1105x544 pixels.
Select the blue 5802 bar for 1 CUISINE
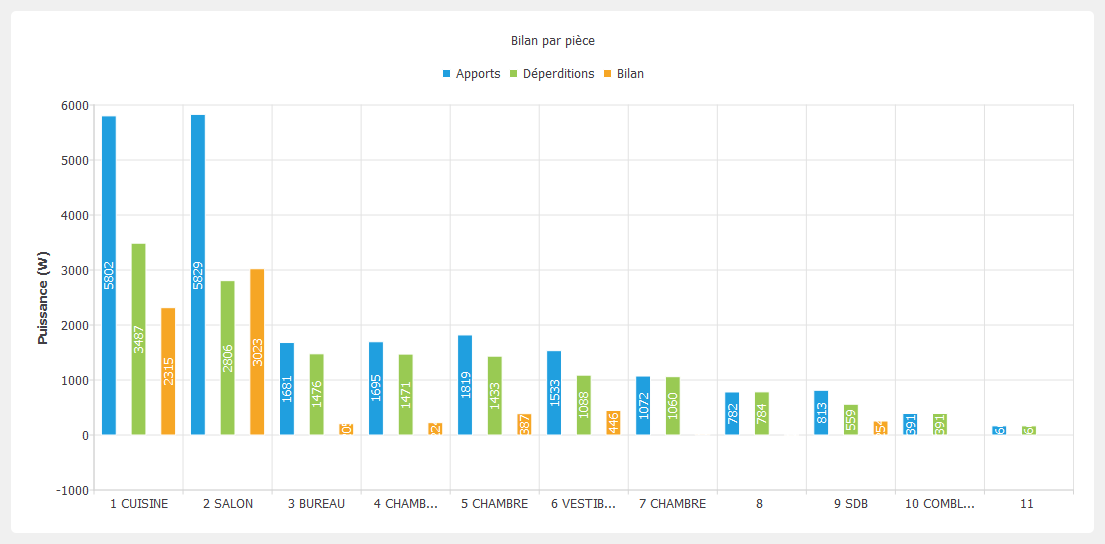109,275
